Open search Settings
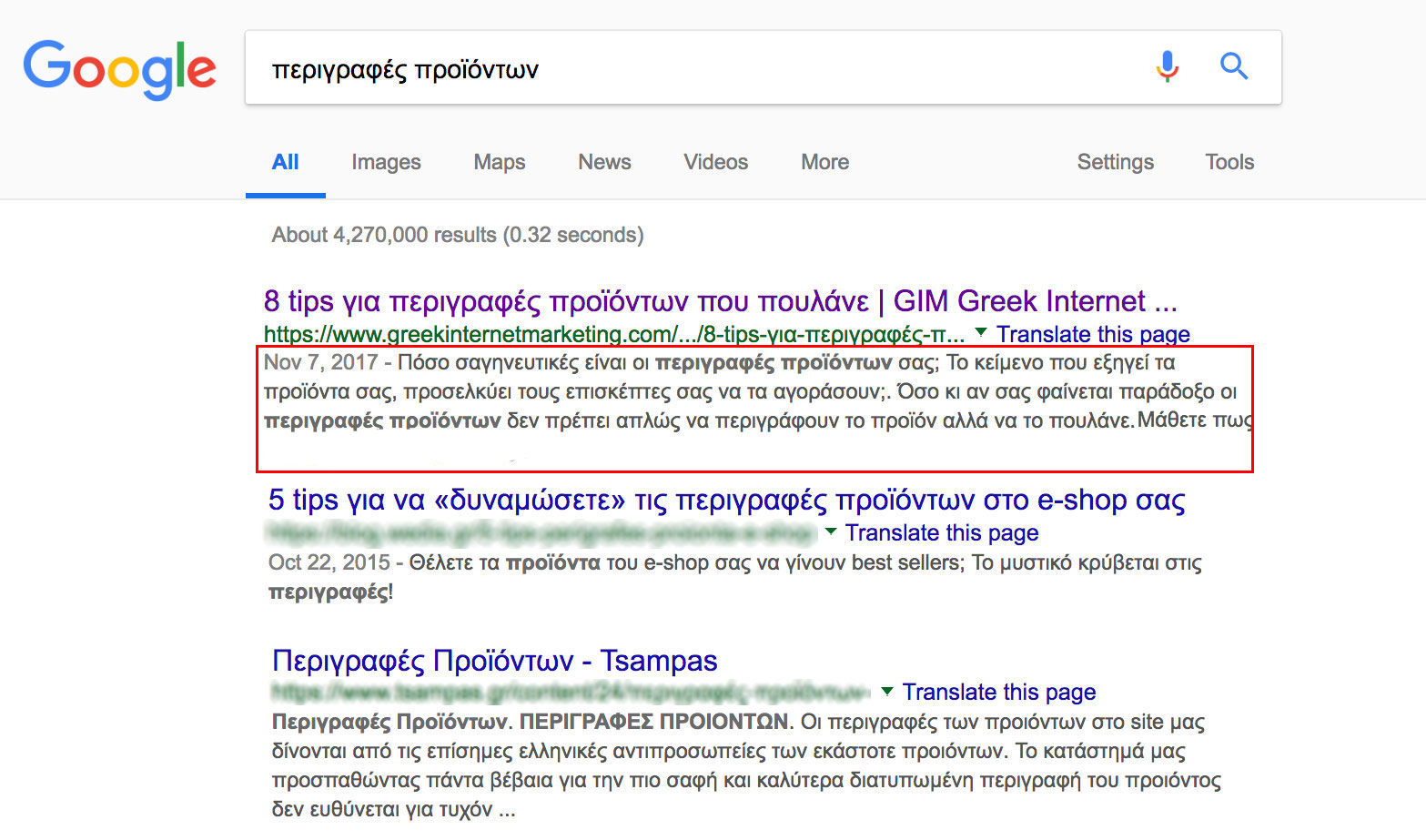 (x=1116, y=162)
